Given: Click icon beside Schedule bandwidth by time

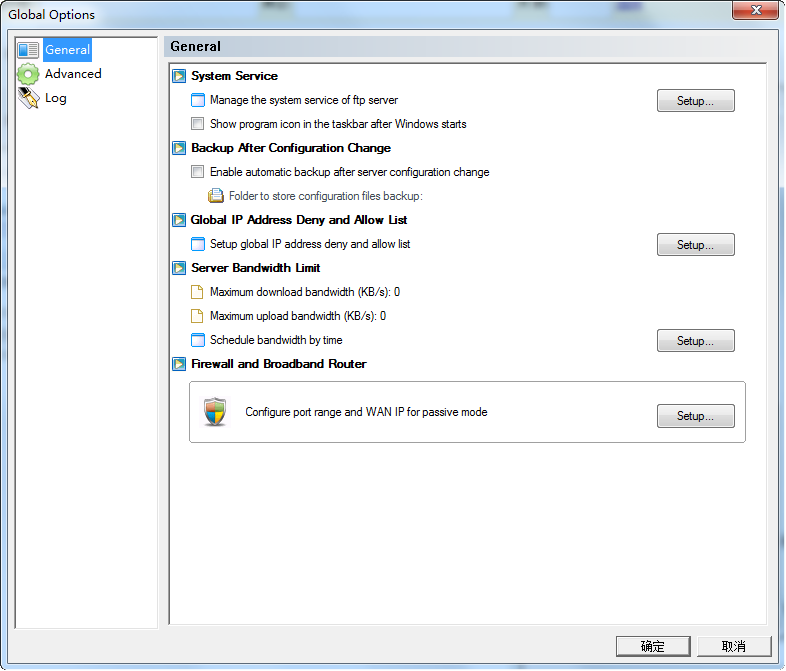Looking at the screenshot, I should pyautogui.click(x=198, y=340).
